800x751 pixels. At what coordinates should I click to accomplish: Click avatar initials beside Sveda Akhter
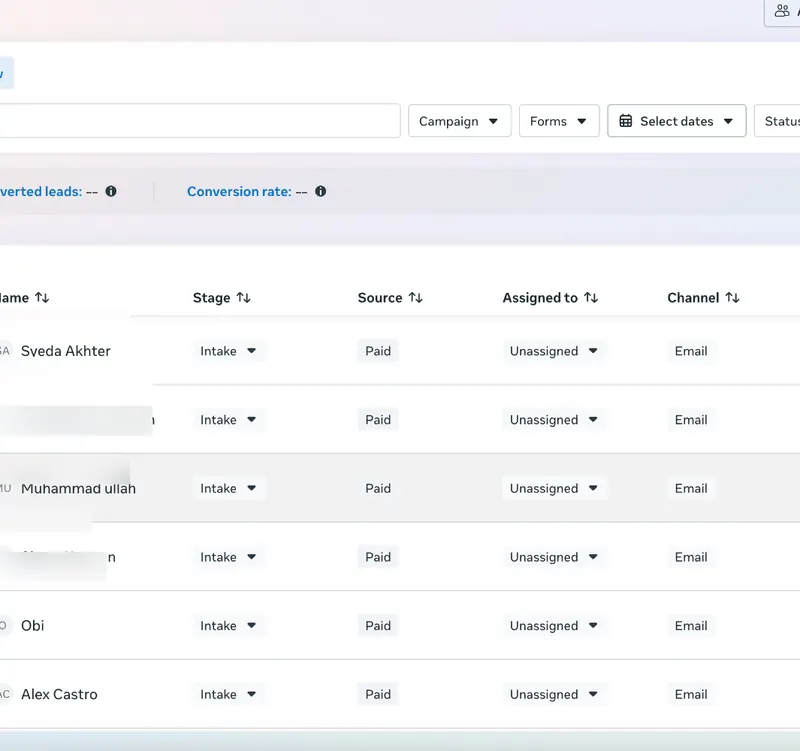4,351
